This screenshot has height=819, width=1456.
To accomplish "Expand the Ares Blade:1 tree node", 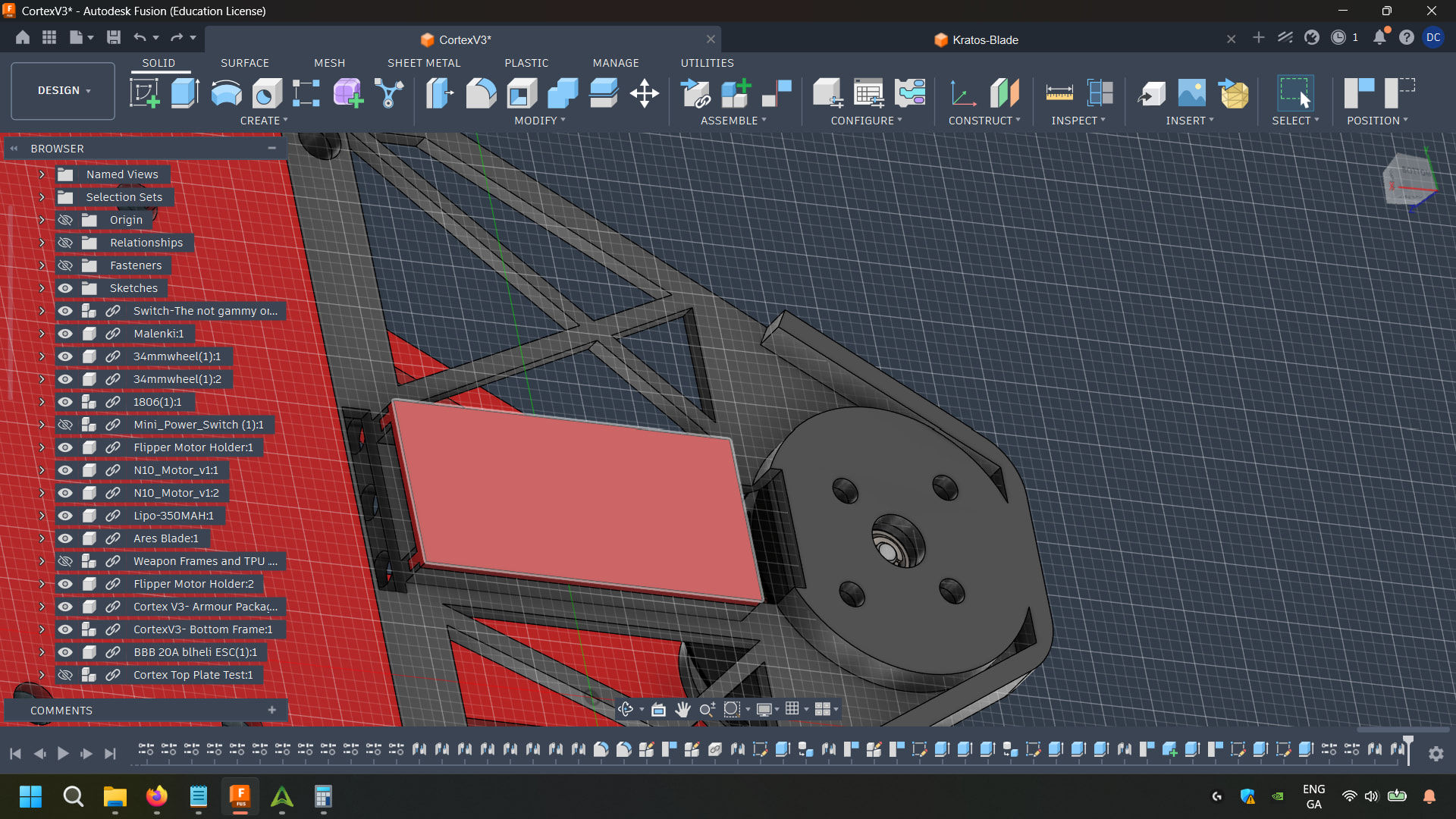I will coord(42,538).
